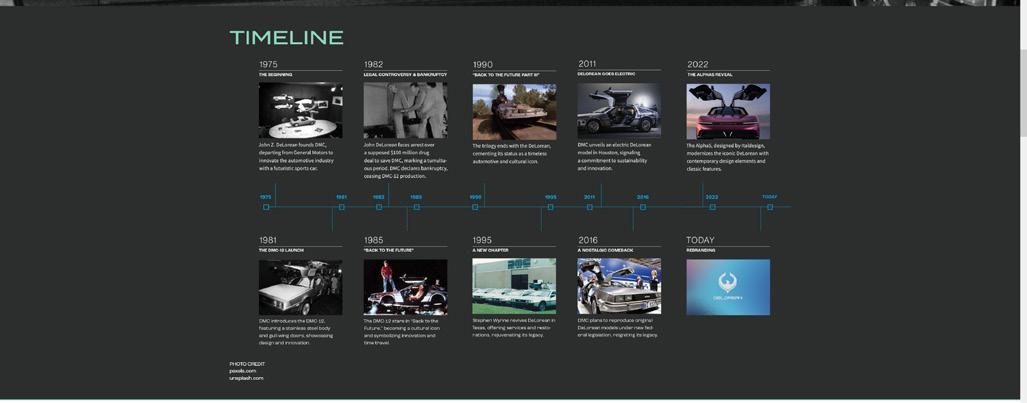Click the "THE ALPHA5 REVEAL" subtitle

(x=709, y=75)
